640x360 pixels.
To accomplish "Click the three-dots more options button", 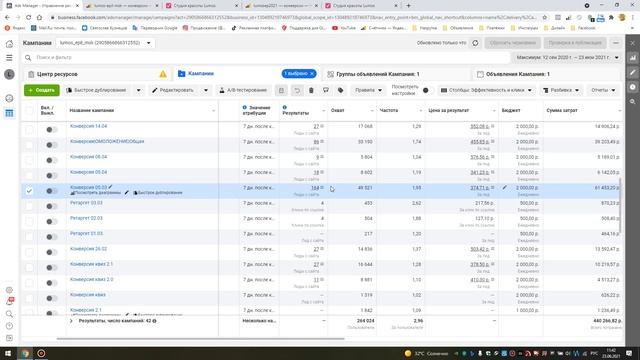I will (x=616, y=43).
